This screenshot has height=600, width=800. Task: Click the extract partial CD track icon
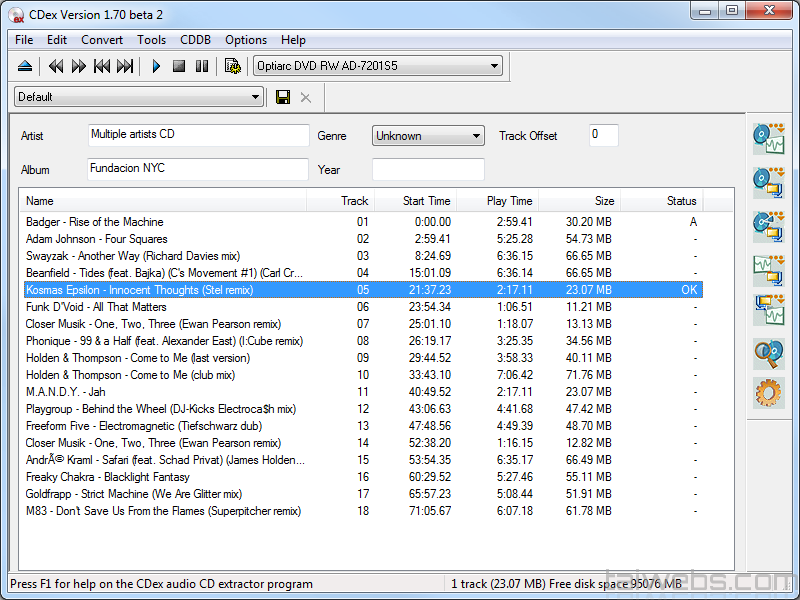point(768,226)
